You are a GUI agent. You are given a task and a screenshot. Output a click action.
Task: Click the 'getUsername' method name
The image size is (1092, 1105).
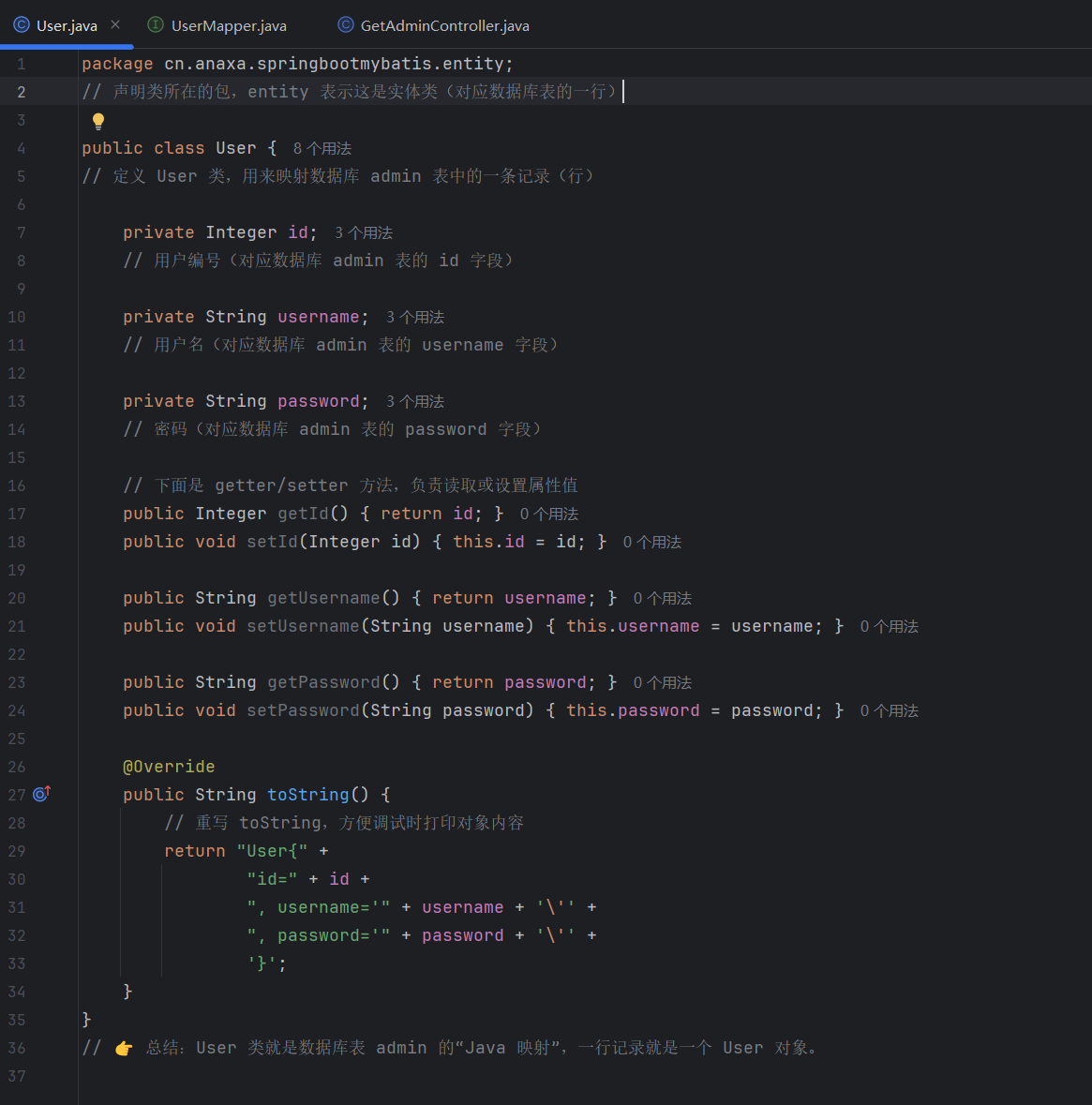click(323, 598)
